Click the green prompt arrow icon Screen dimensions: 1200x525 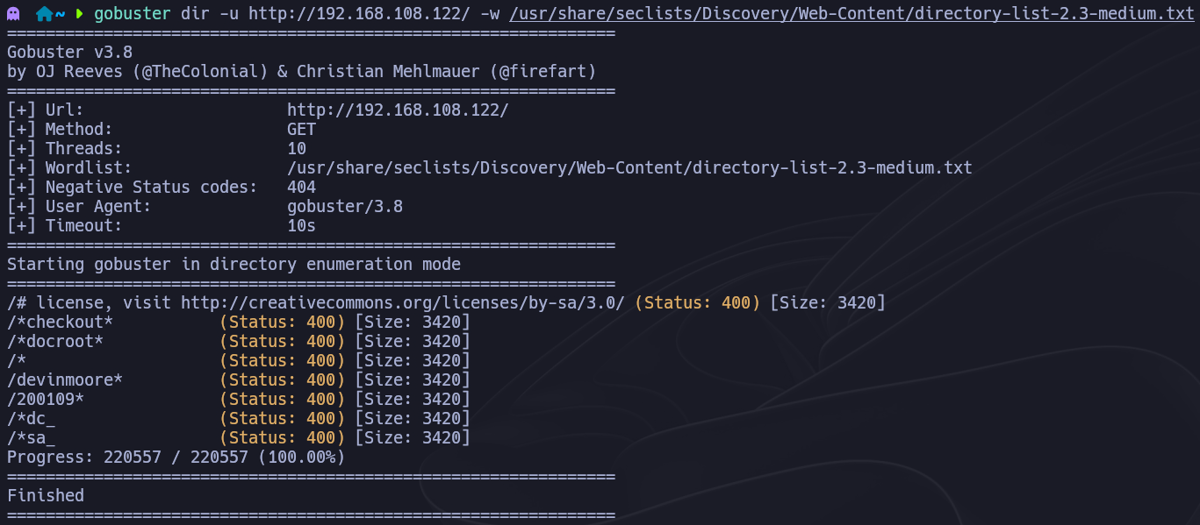coord(79,14)
